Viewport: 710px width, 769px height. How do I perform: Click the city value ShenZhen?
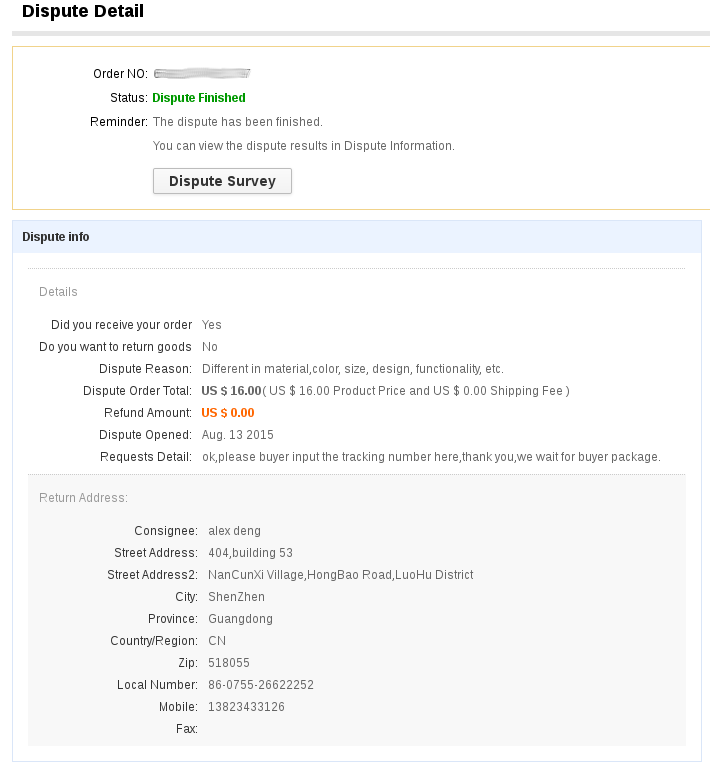[236, 597]
